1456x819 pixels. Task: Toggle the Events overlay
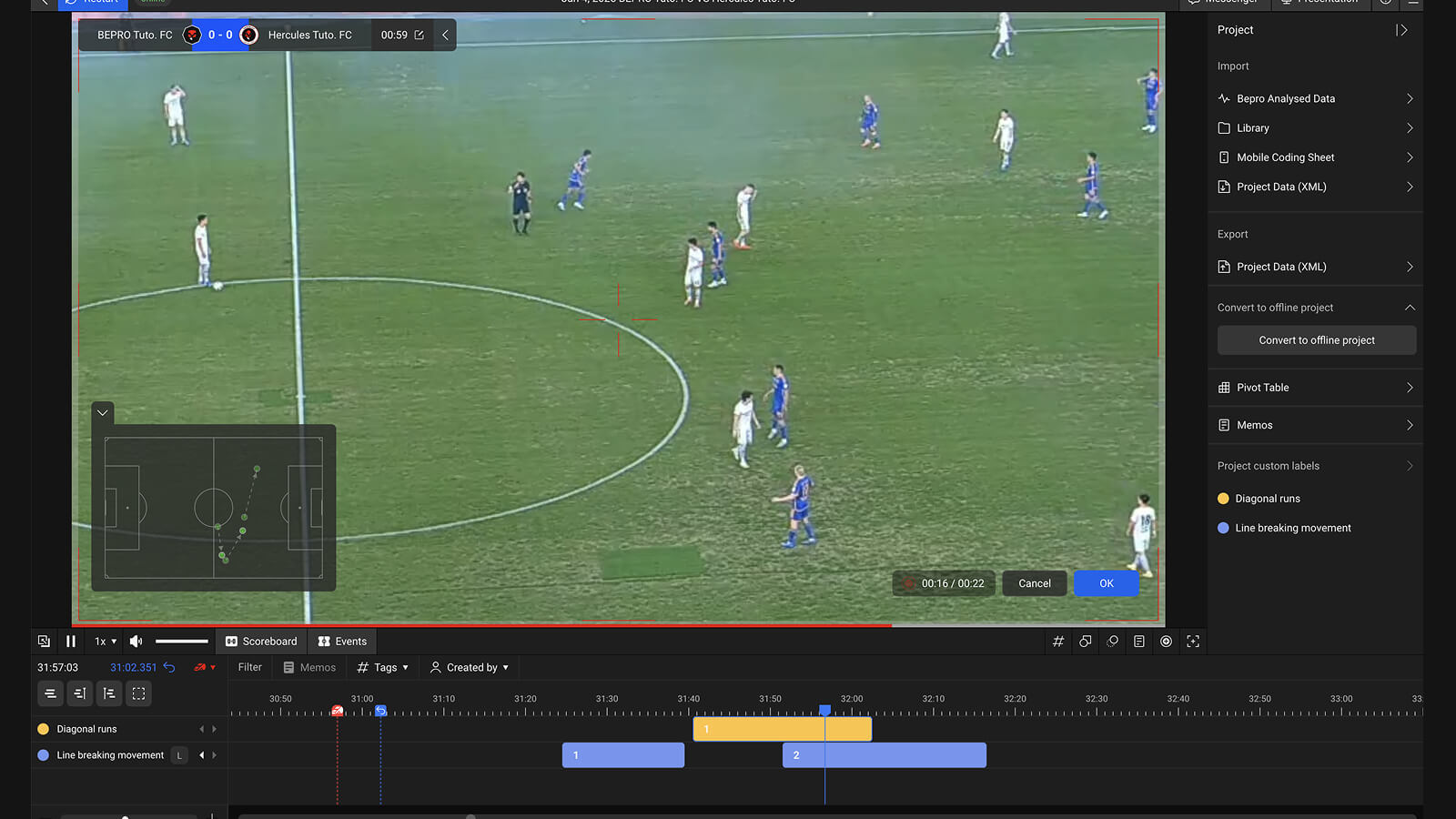pos(342,642)
